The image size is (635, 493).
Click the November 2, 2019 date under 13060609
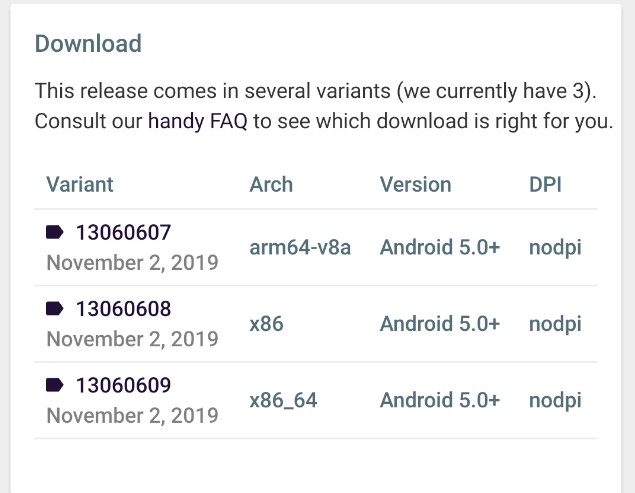point(132,416)
